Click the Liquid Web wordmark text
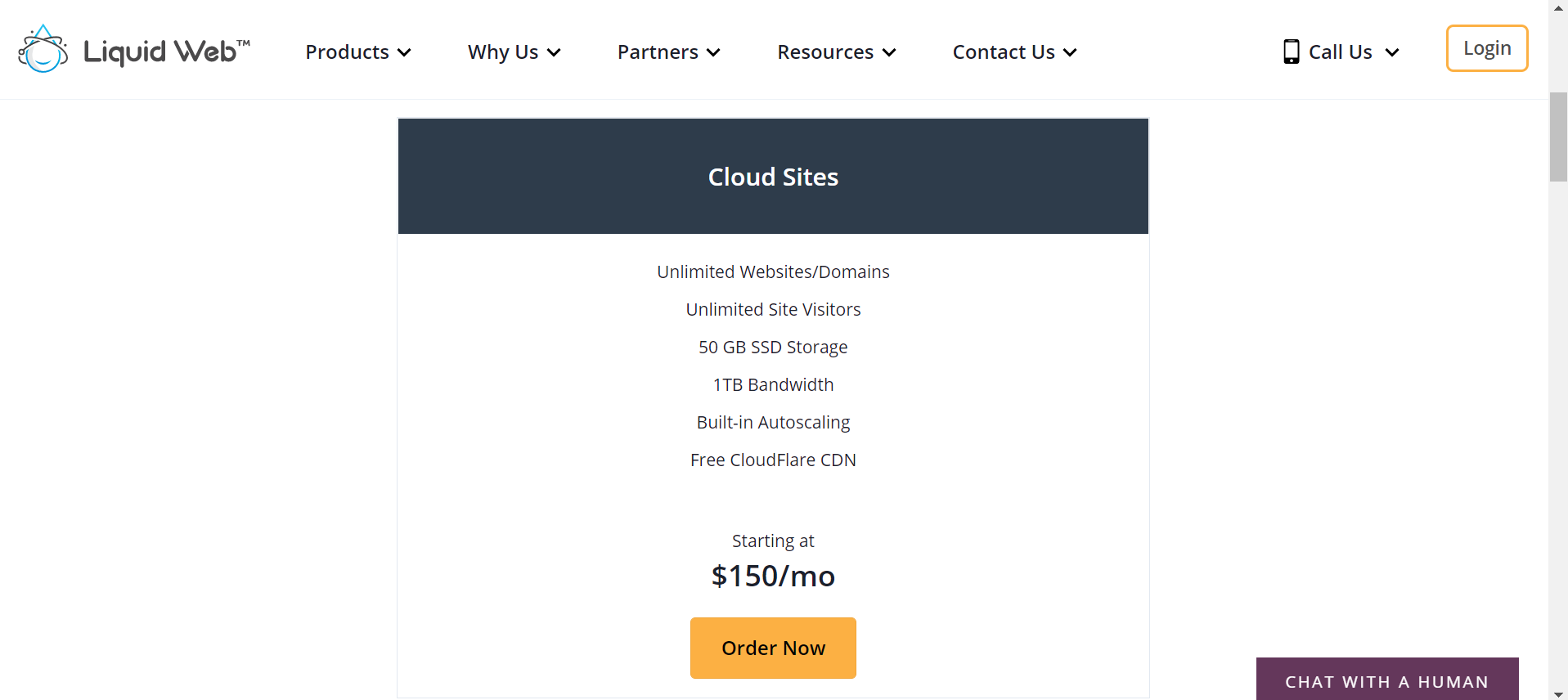 167,52
